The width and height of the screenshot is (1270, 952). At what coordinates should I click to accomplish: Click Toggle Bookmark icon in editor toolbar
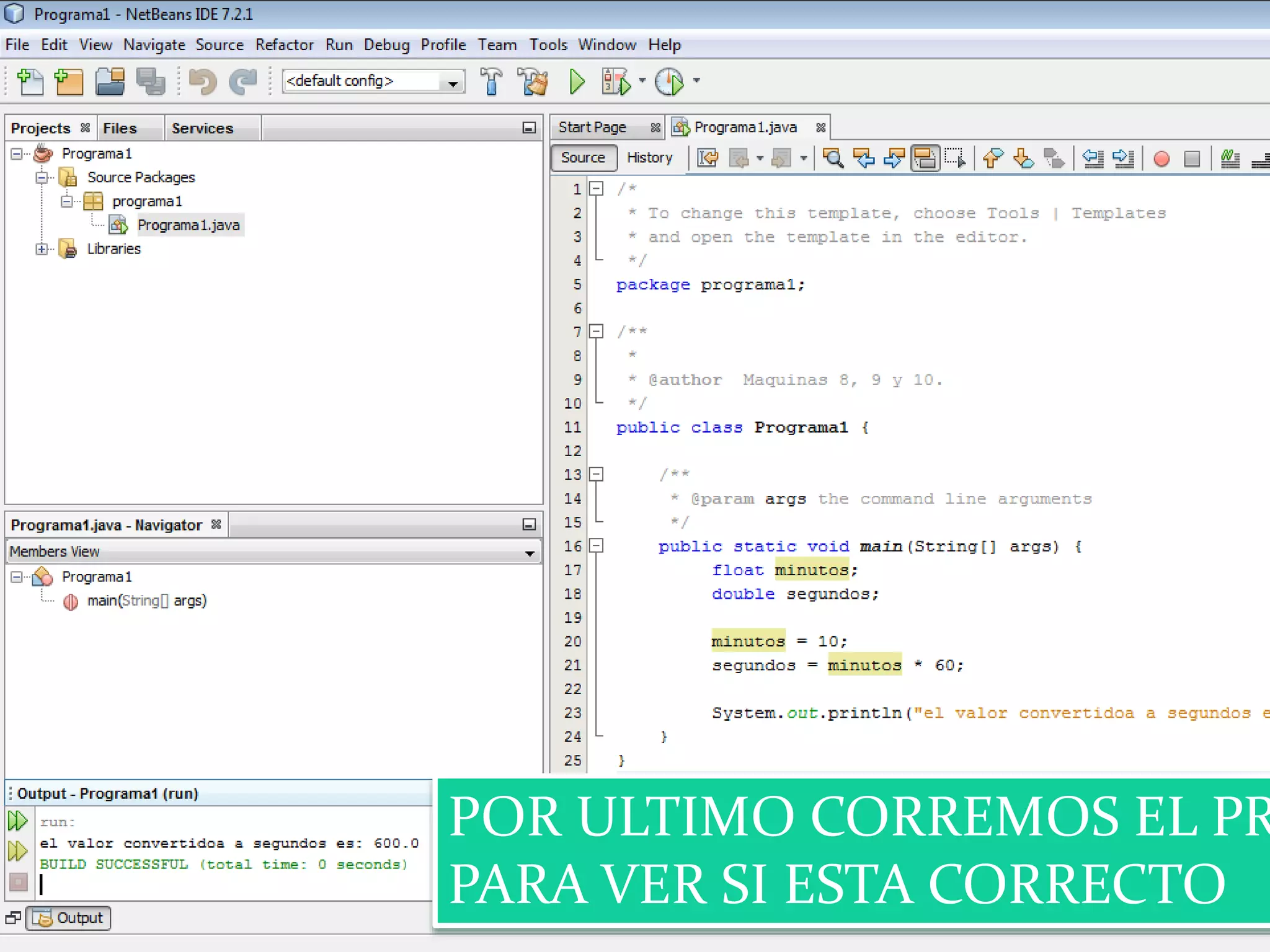click(x=1054, y=159)
